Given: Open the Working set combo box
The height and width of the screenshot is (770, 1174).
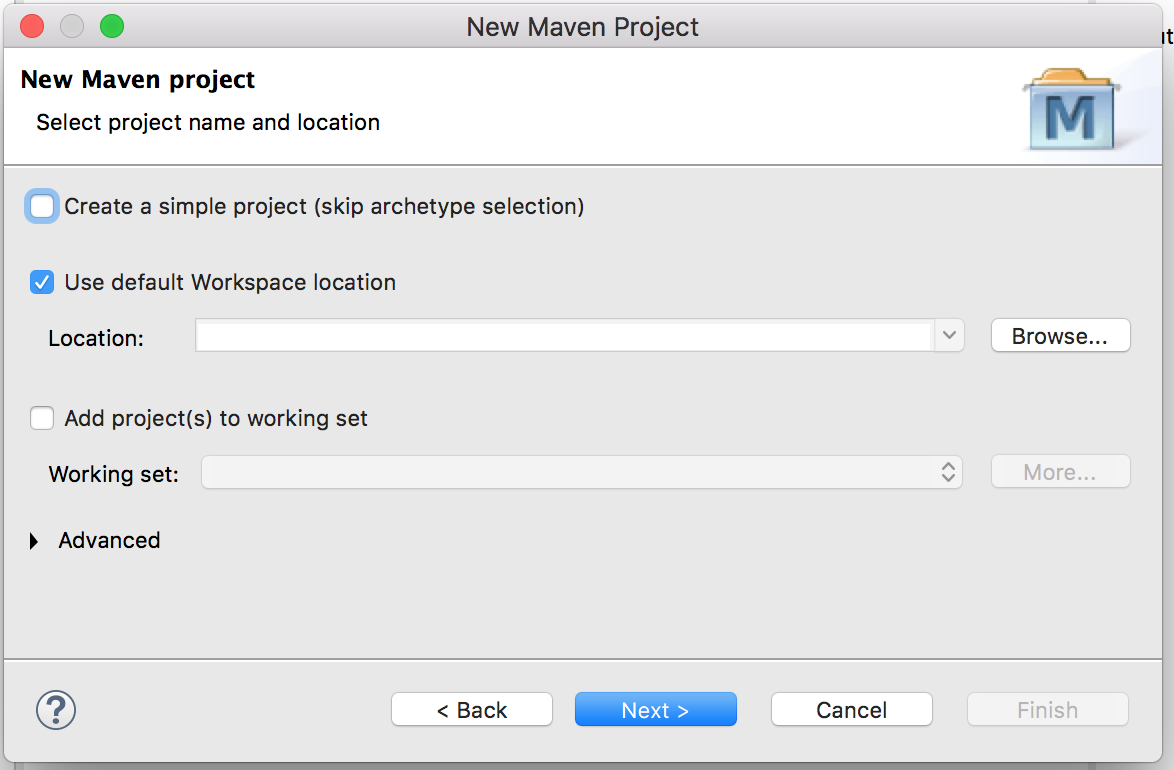Looking at the screenshot, I should (x=582, y=472).
